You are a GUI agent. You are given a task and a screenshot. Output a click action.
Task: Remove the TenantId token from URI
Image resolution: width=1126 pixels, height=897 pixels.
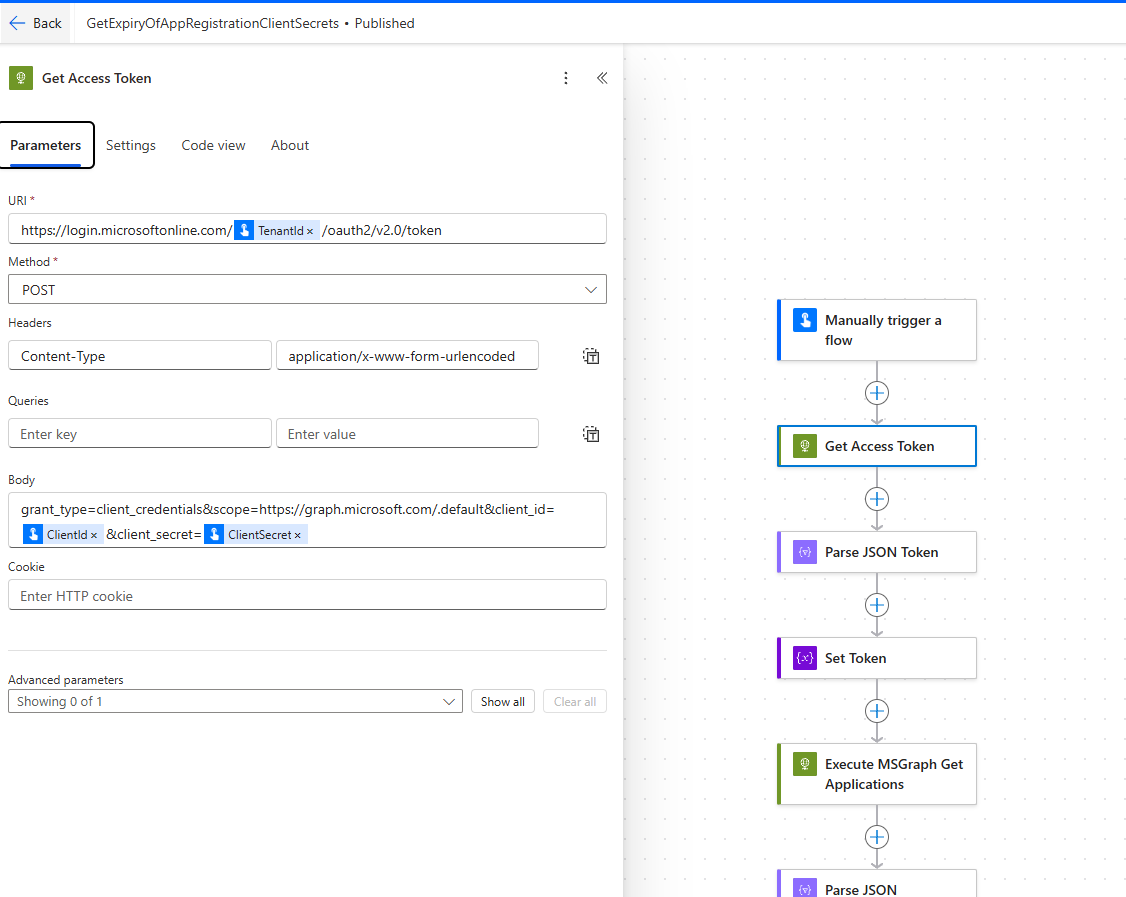click(x=310, y=231)
